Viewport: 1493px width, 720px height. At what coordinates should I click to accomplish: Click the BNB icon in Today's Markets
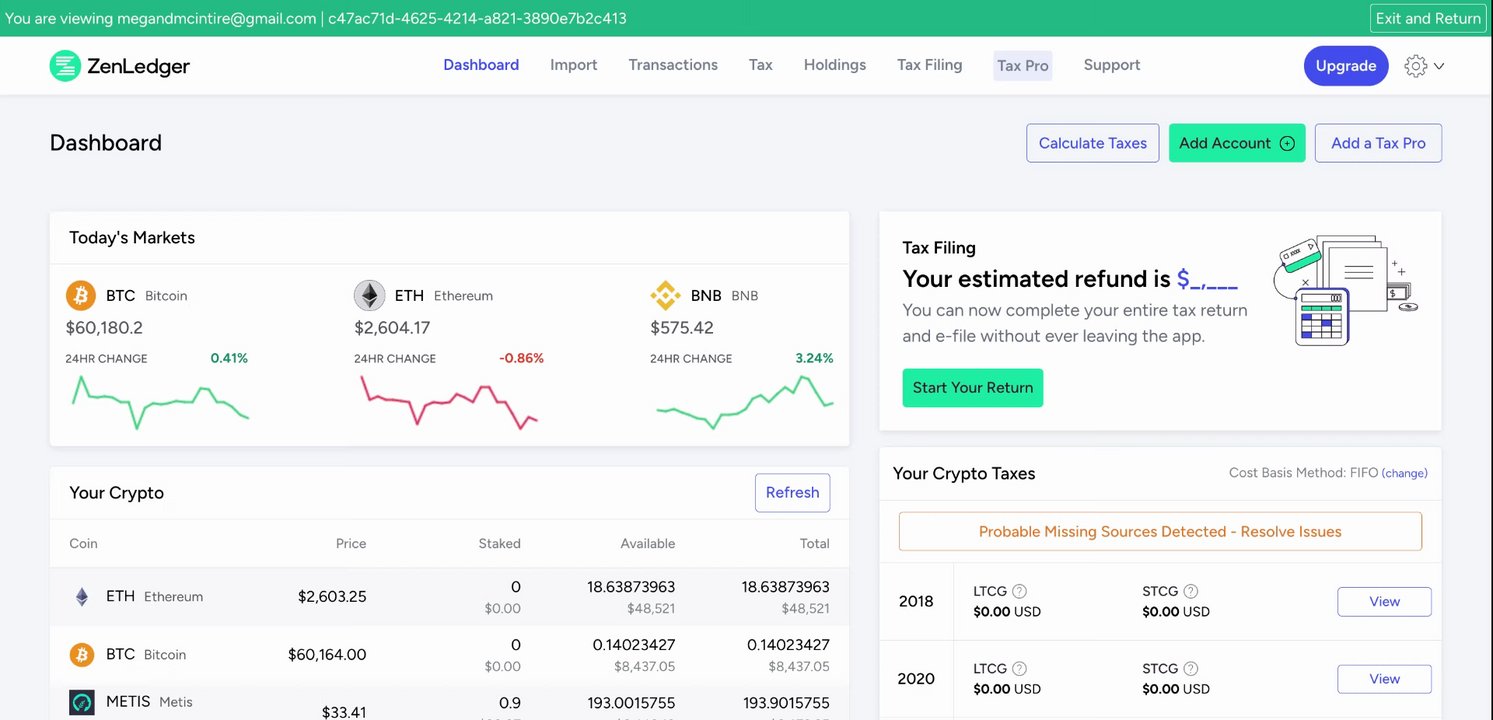[666, 296]
